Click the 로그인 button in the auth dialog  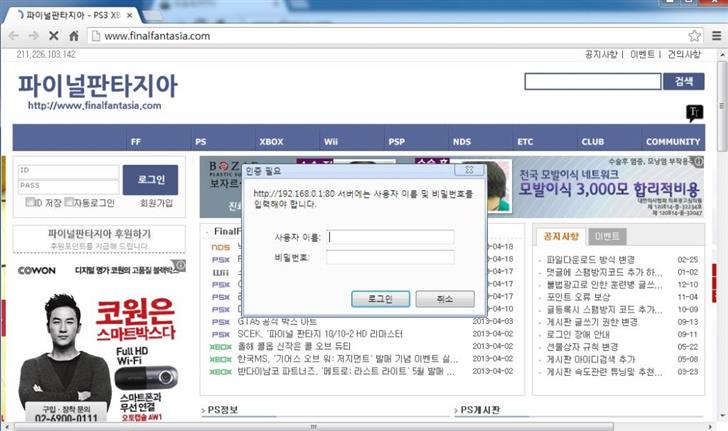click(380, 299)
